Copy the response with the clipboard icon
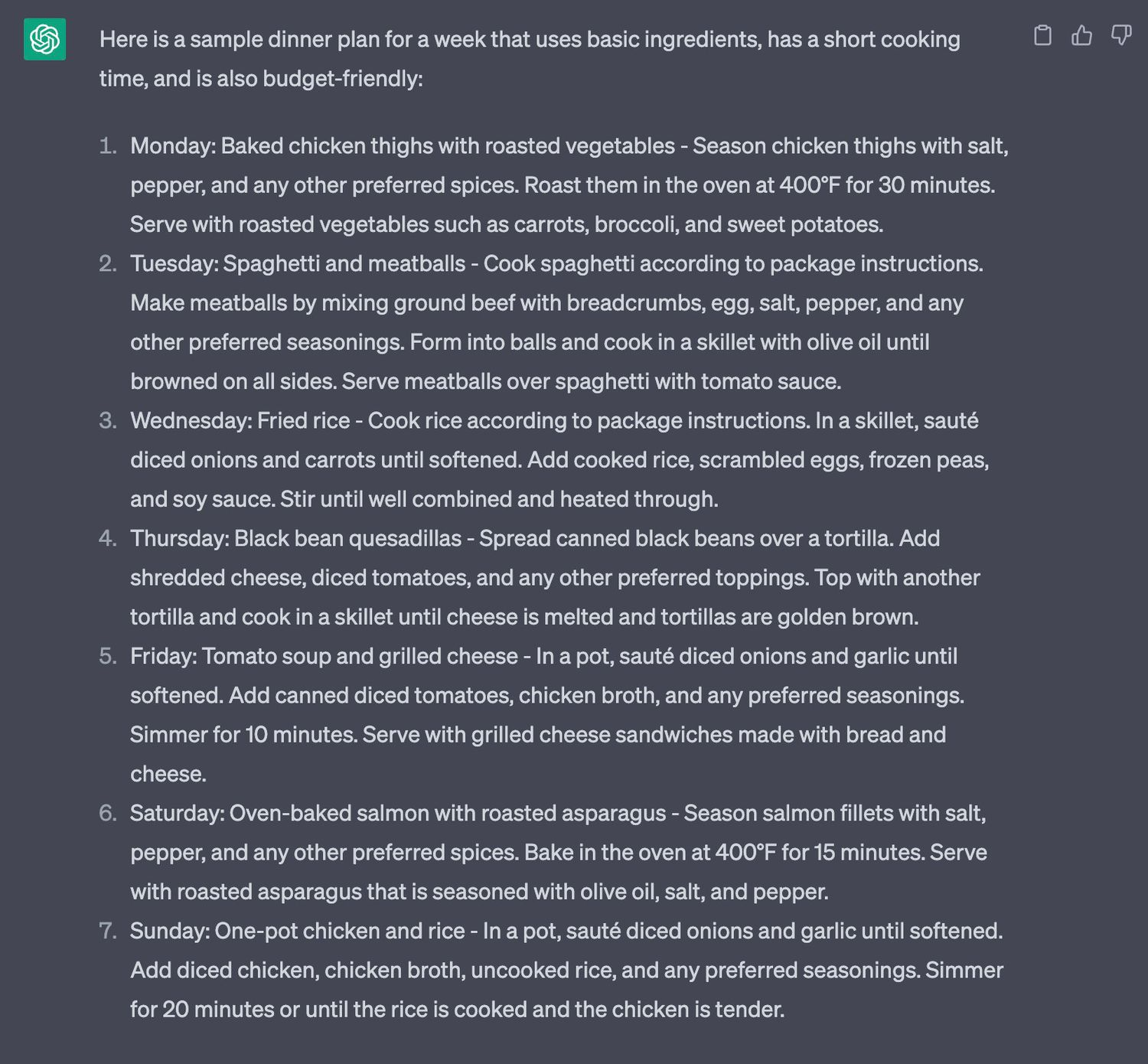Viewport: 1148px width, 1064px height. (1042, 35)
